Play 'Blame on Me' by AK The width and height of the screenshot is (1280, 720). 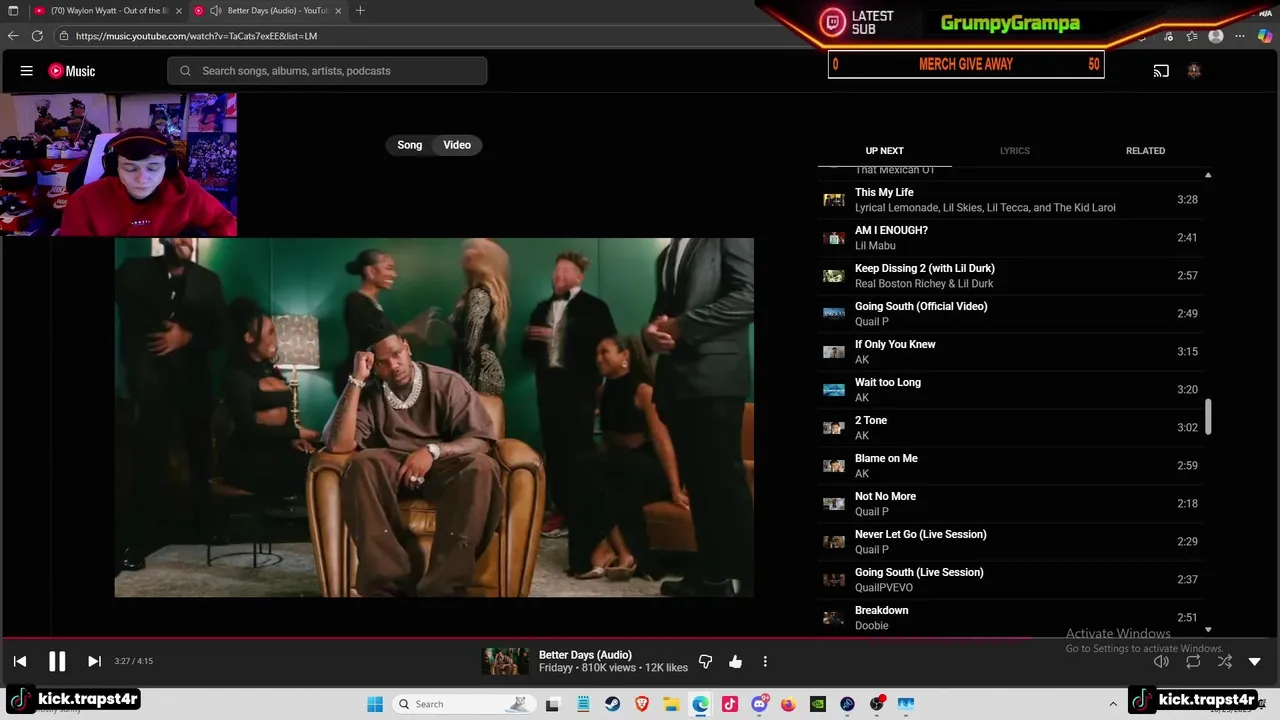[x=1010, y=466]
